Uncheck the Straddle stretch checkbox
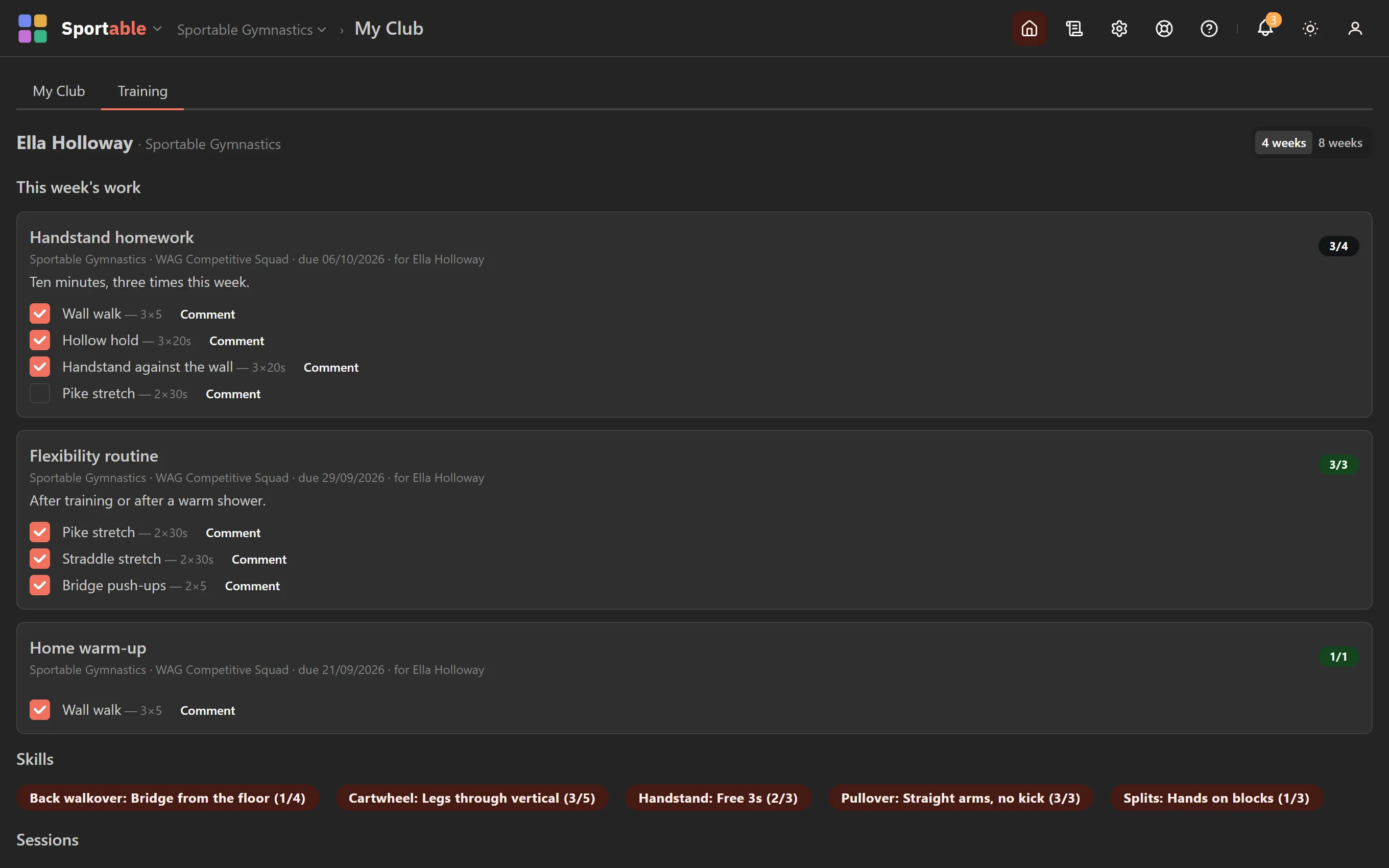1389x868 pixels. (x=40, y=559)
